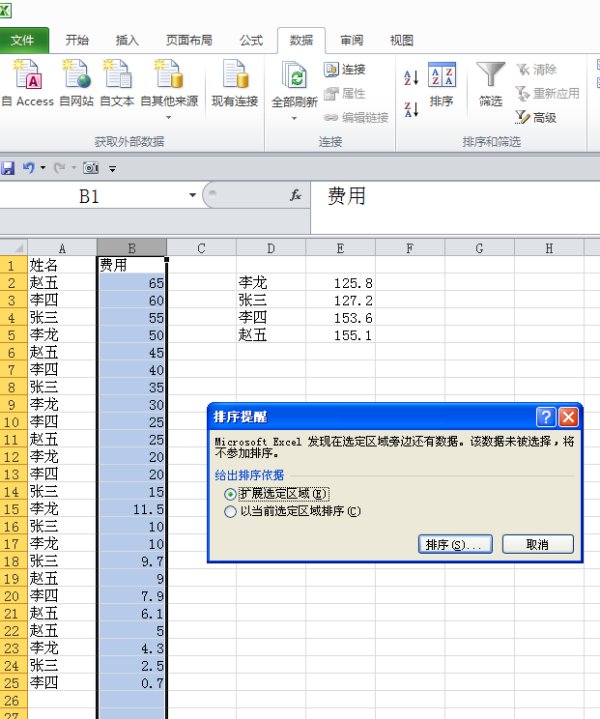
Task: Open existing connections (现有连接)
Action: 235,83
